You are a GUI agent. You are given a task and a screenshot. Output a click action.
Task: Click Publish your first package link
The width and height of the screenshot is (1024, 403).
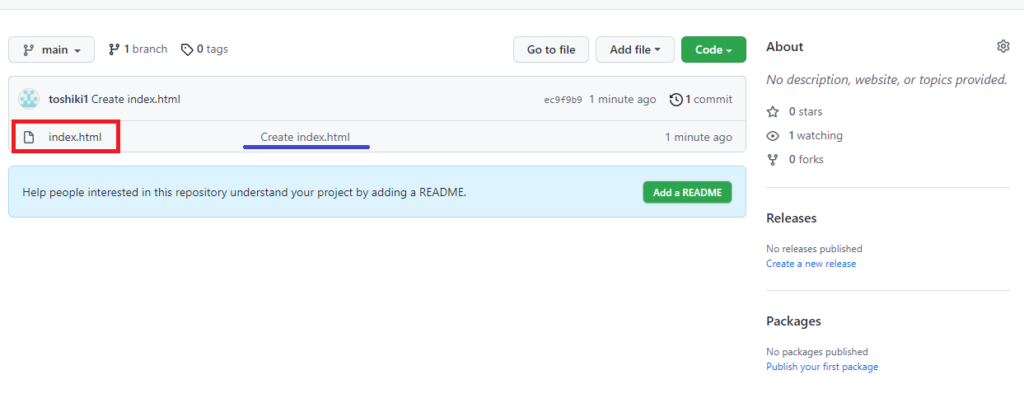click(x=821, y=367)
